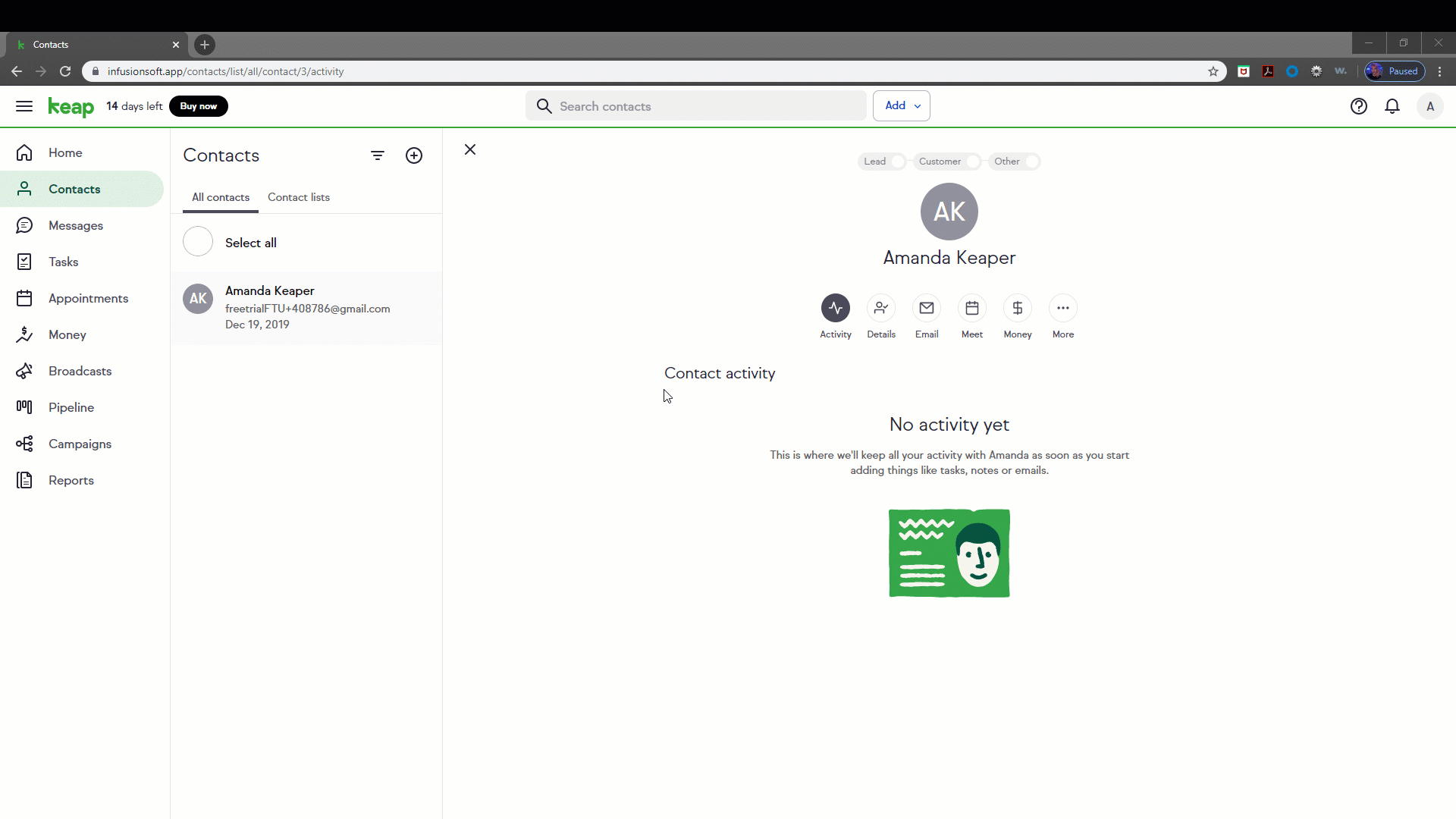Open the Meet calendar icon
The width and height of the screenshot is (1456, 819).
(x=971, y=308)
